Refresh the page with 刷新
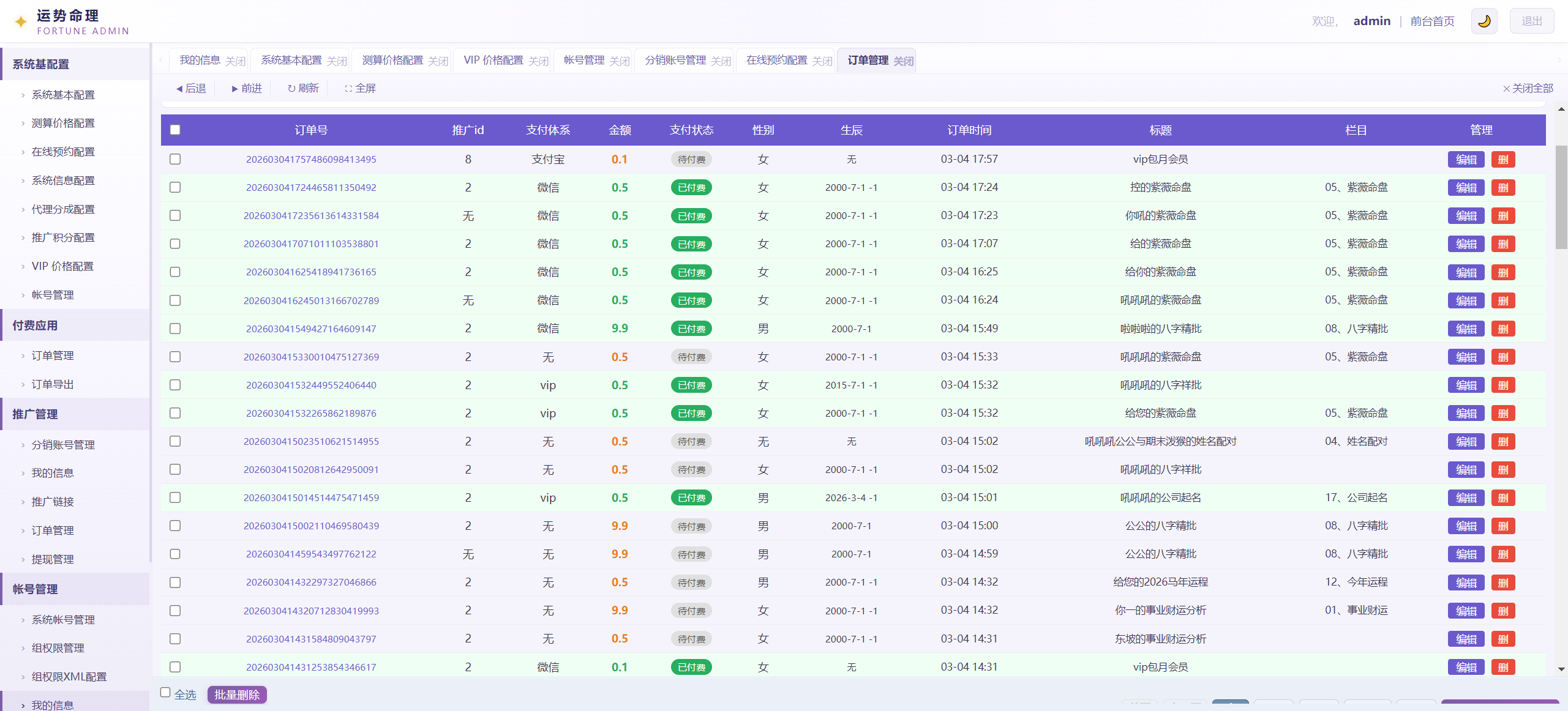The height and width of the screenshot is (711, 1568). tap(303, 89)
